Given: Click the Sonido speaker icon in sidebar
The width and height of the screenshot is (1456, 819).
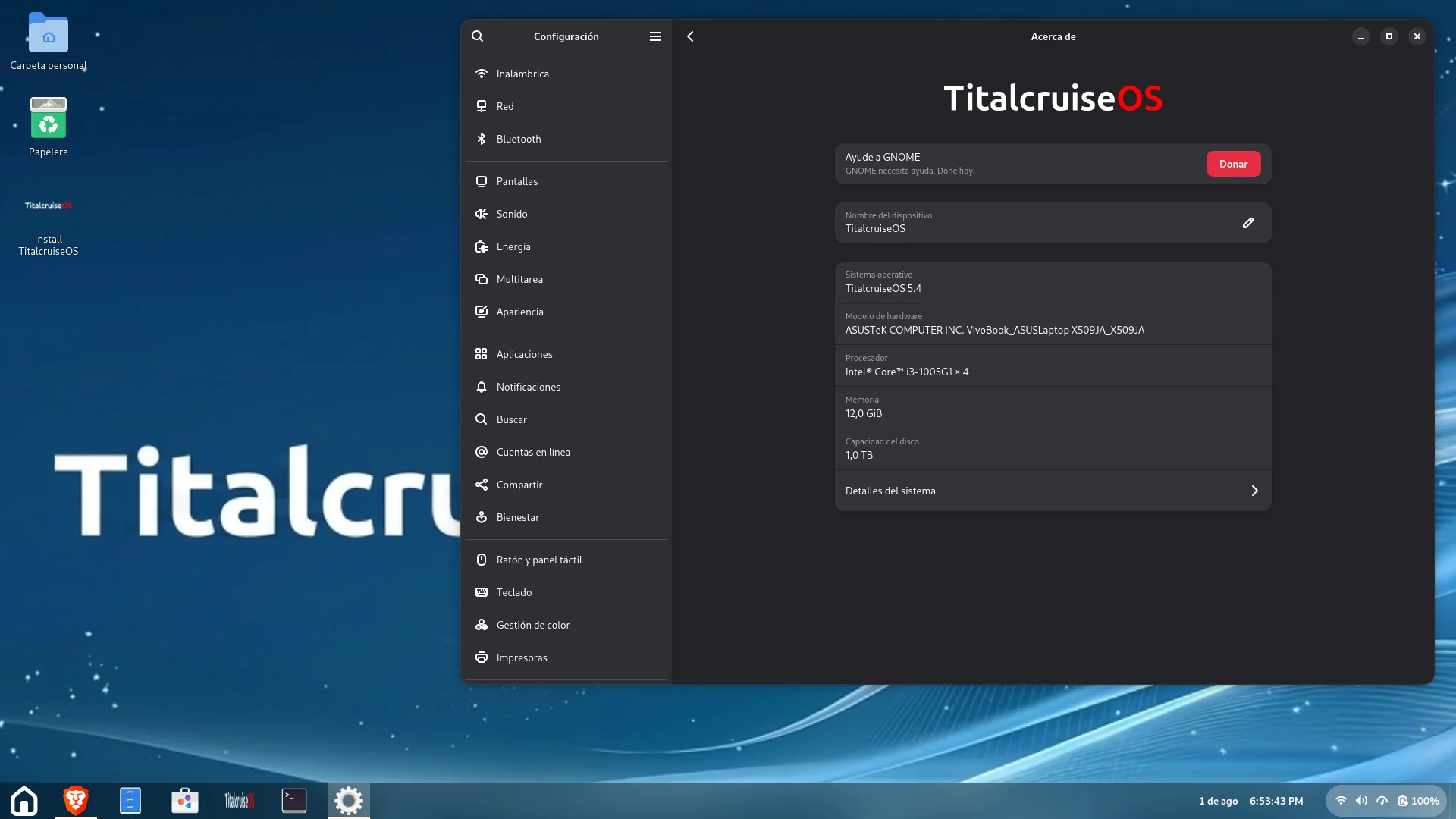Looking at the screenshot, I should (482, 214).
